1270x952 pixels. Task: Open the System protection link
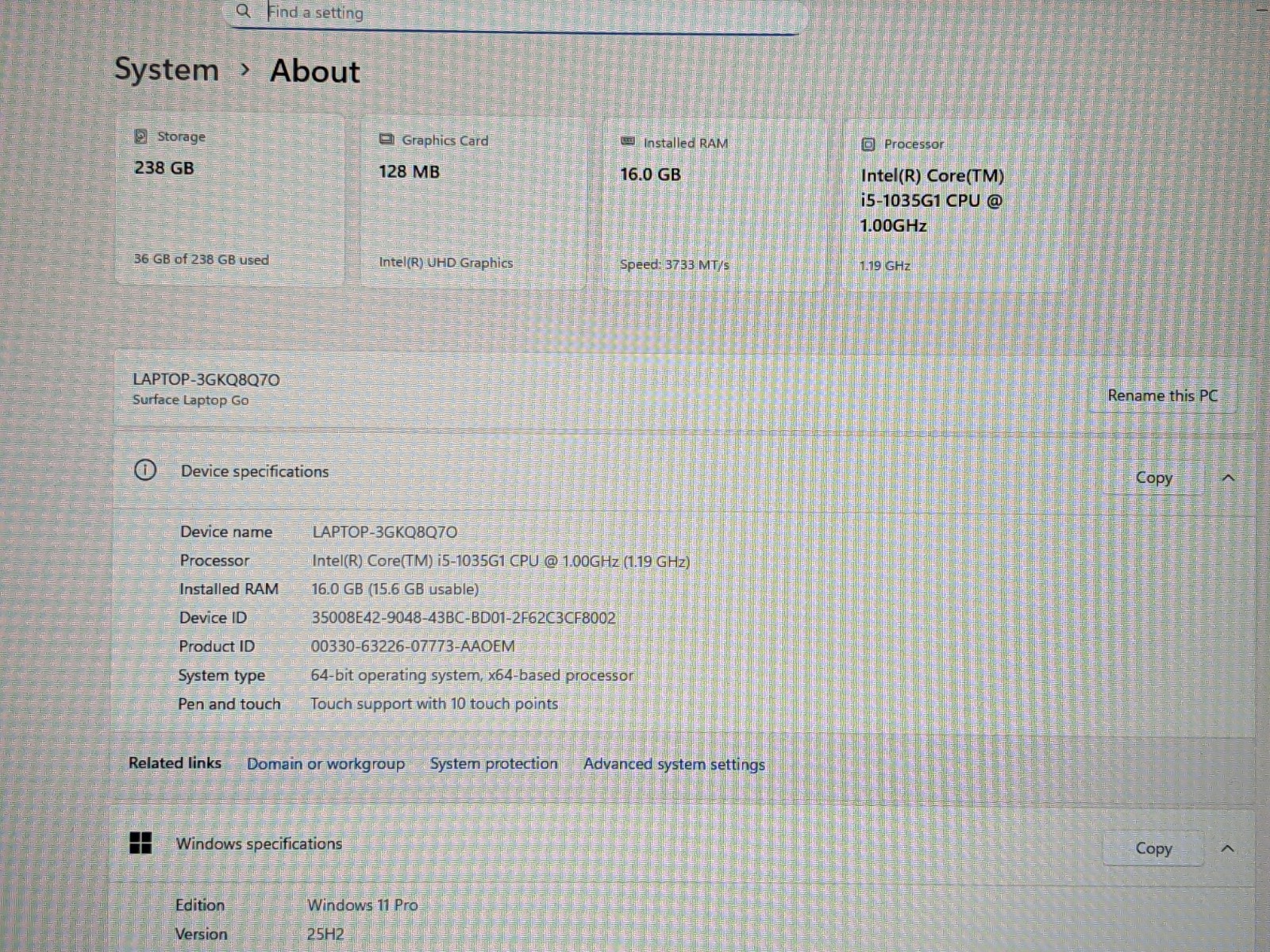(494, 764)
